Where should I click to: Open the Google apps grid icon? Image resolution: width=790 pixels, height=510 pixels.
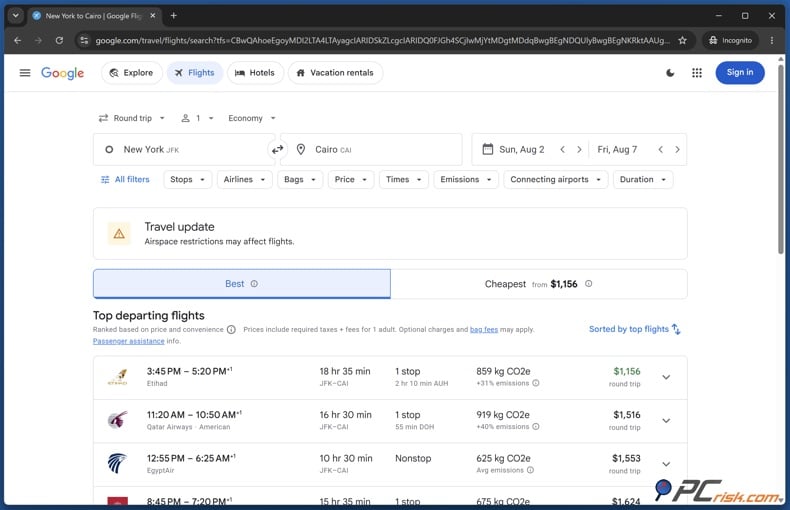pos(697,73)
